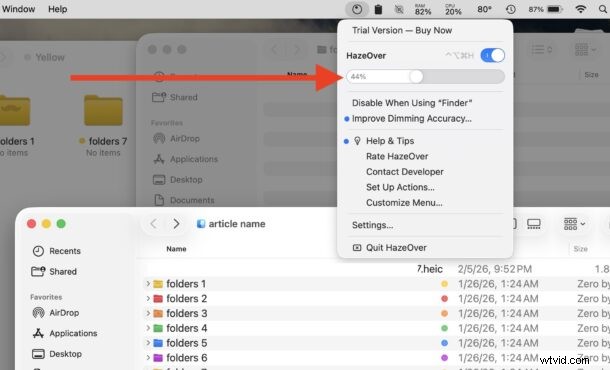Screen dimensions: 610x370
Task: Open Desktop in front Finder sidebar
Action: [x=57, y=354]
